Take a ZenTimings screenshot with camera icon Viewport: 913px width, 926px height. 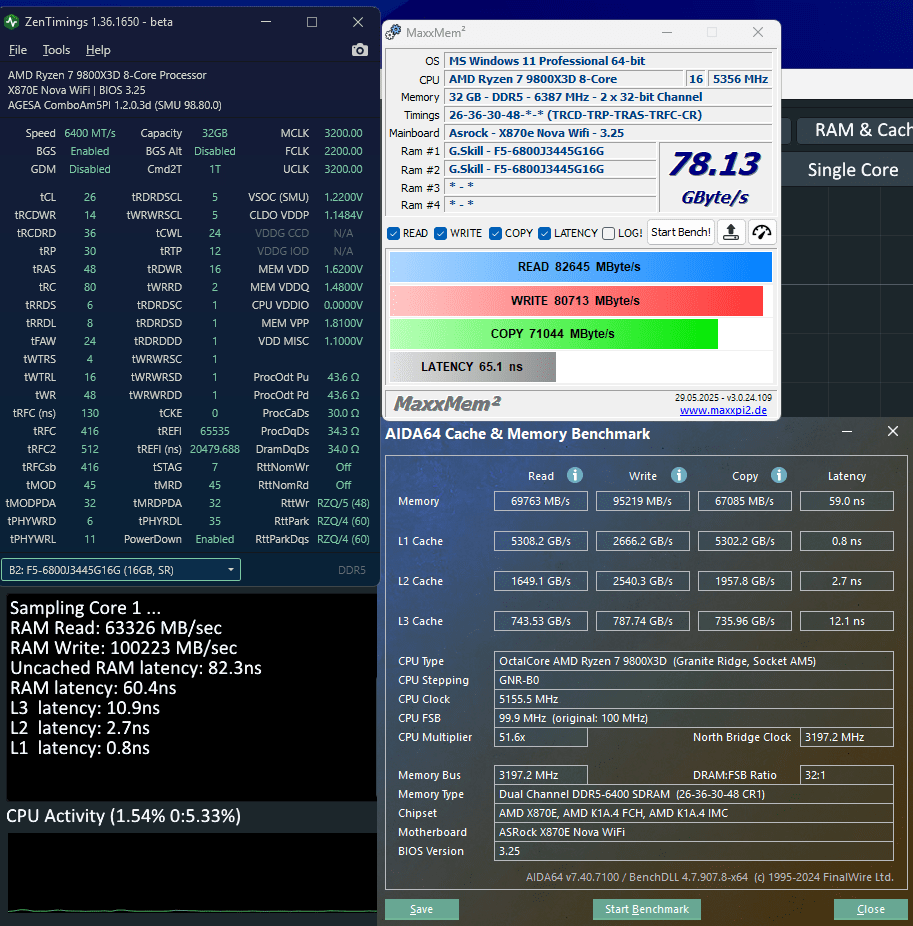[x=360, y=50]
